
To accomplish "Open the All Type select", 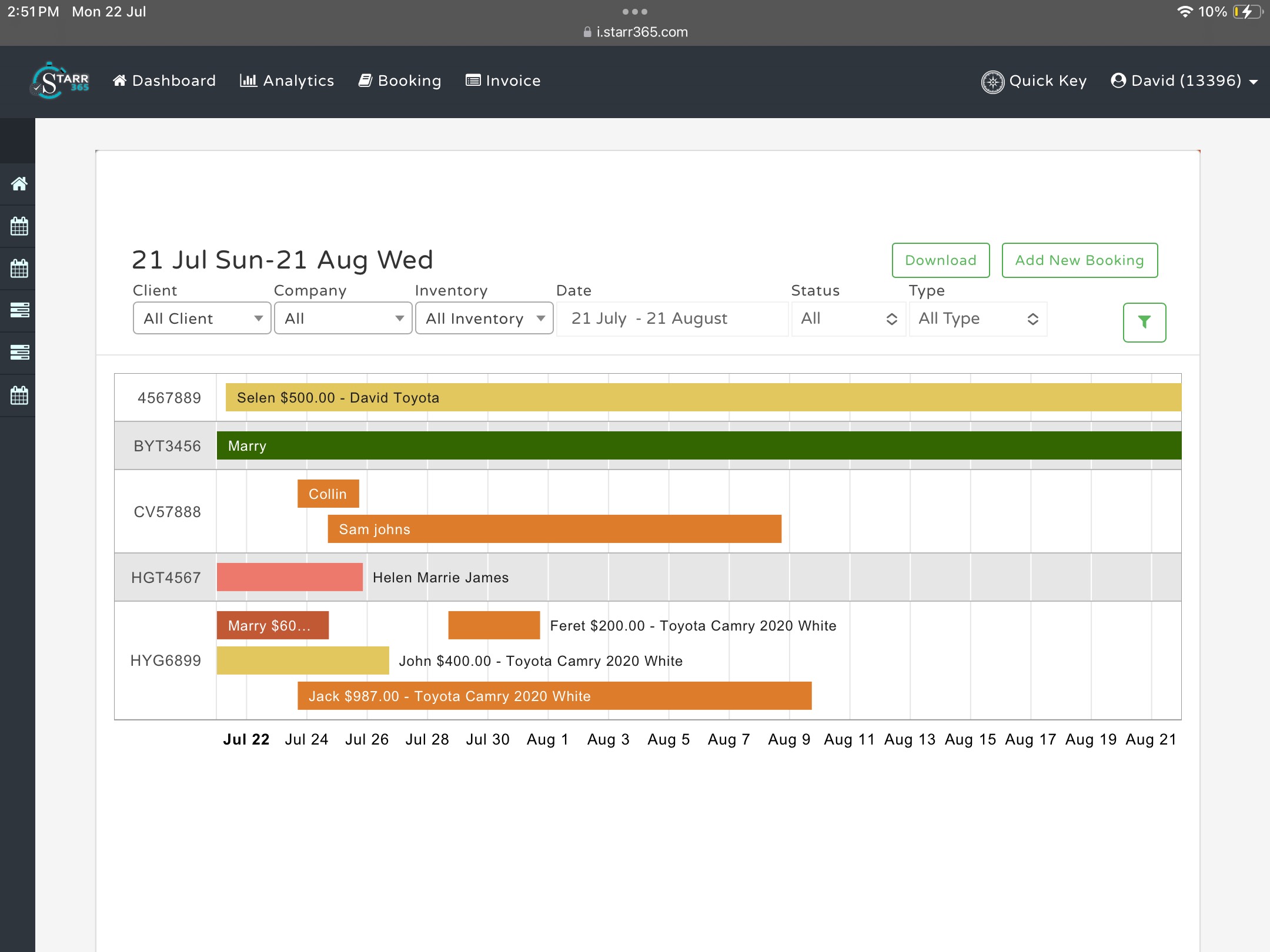I will click(x=978, y=319).
